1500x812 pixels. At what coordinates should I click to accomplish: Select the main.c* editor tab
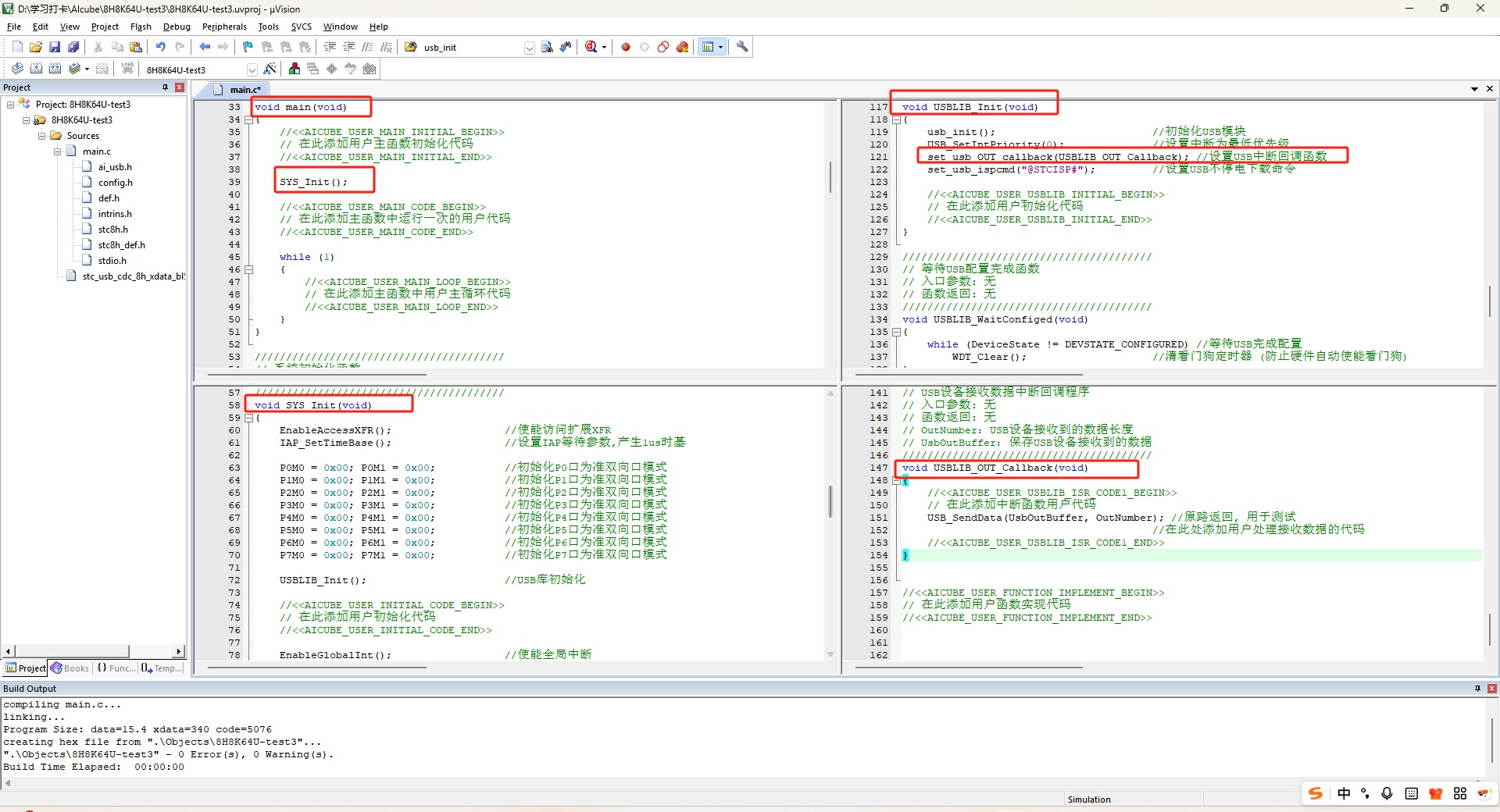coord(238,90)
